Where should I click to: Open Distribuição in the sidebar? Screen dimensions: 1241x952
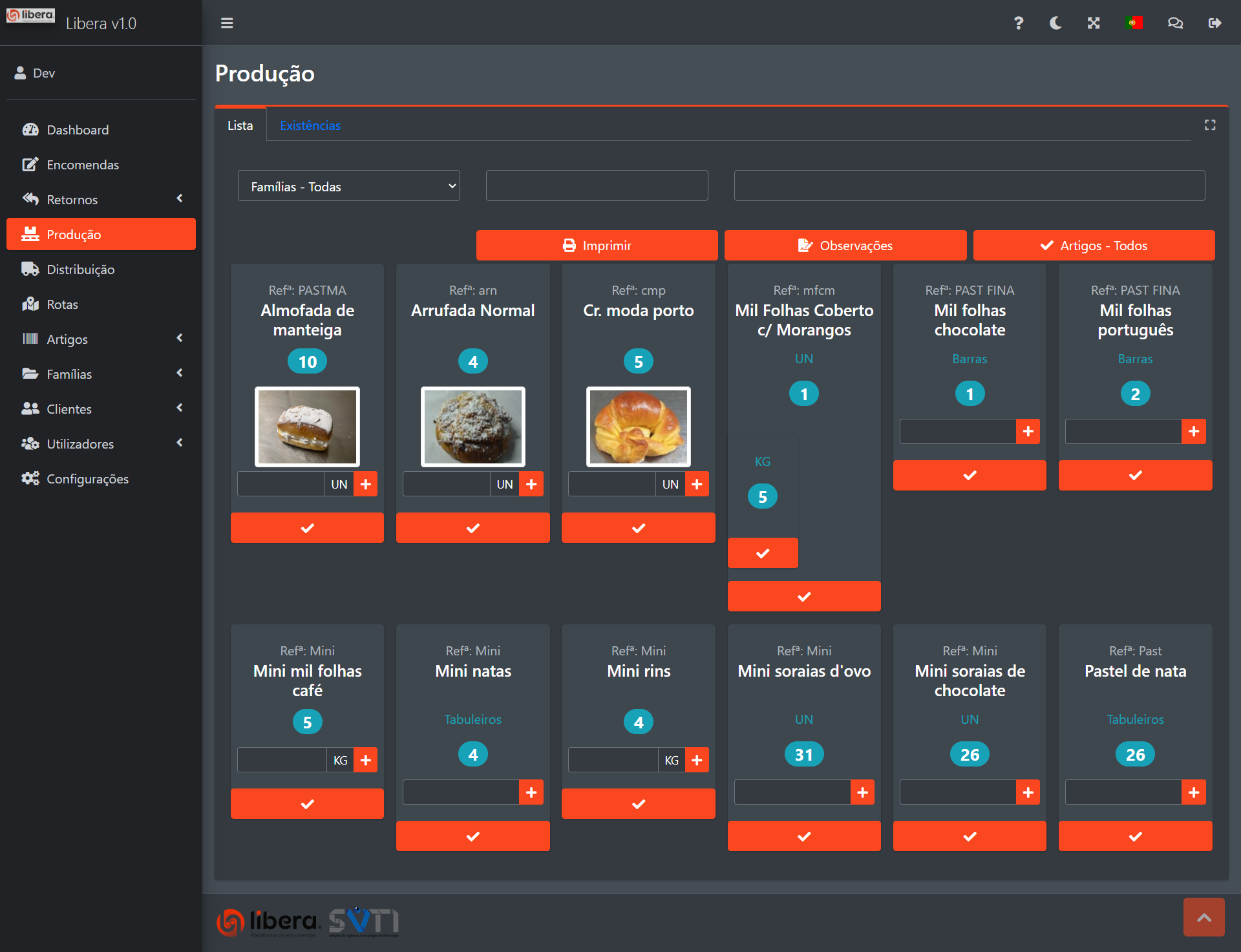(x=80, y=270)
